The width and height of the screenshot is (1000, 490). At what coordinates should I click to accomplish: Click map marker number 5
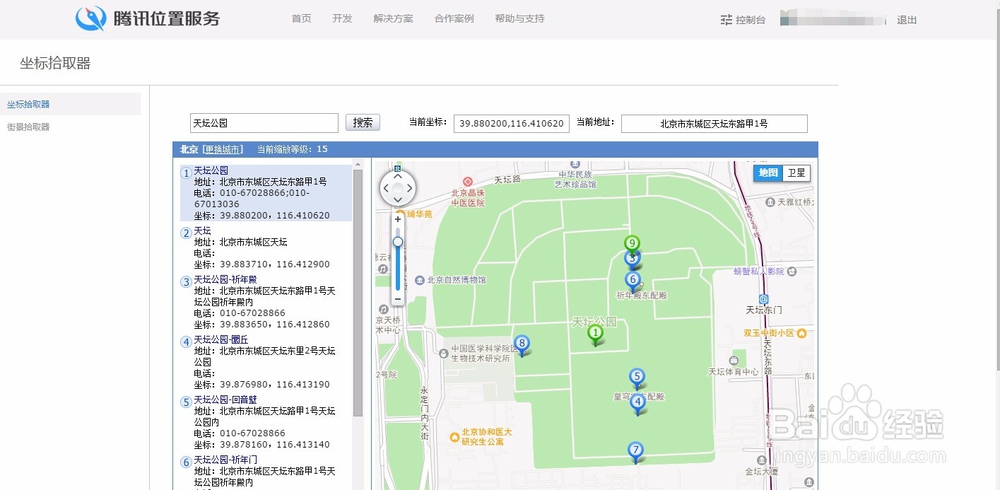pyautogui.click(x=636, y=378)
